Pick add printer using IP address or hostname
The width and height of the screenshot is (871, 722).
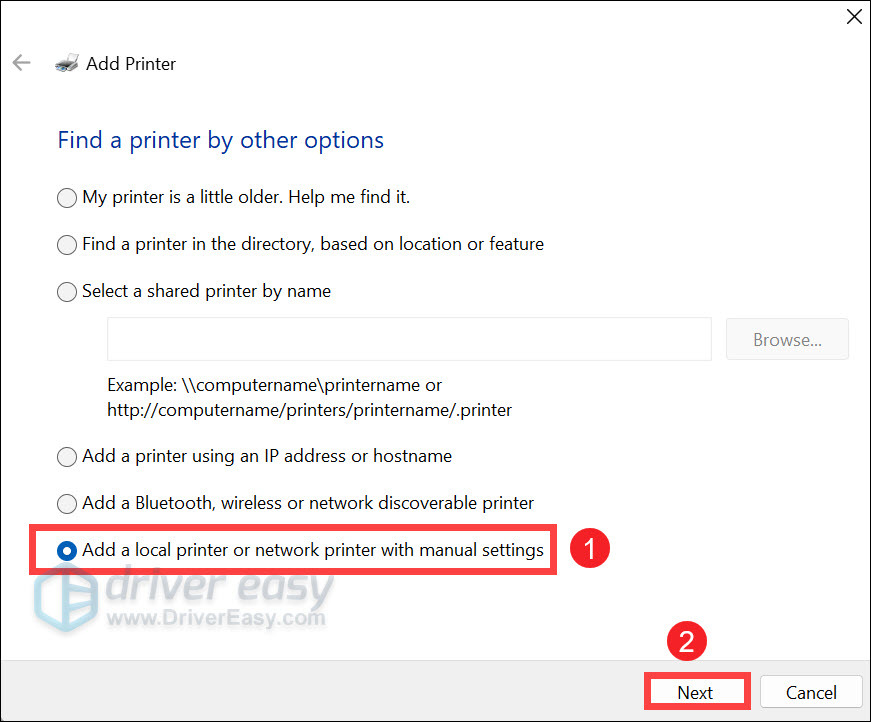[x=67, y=456]
